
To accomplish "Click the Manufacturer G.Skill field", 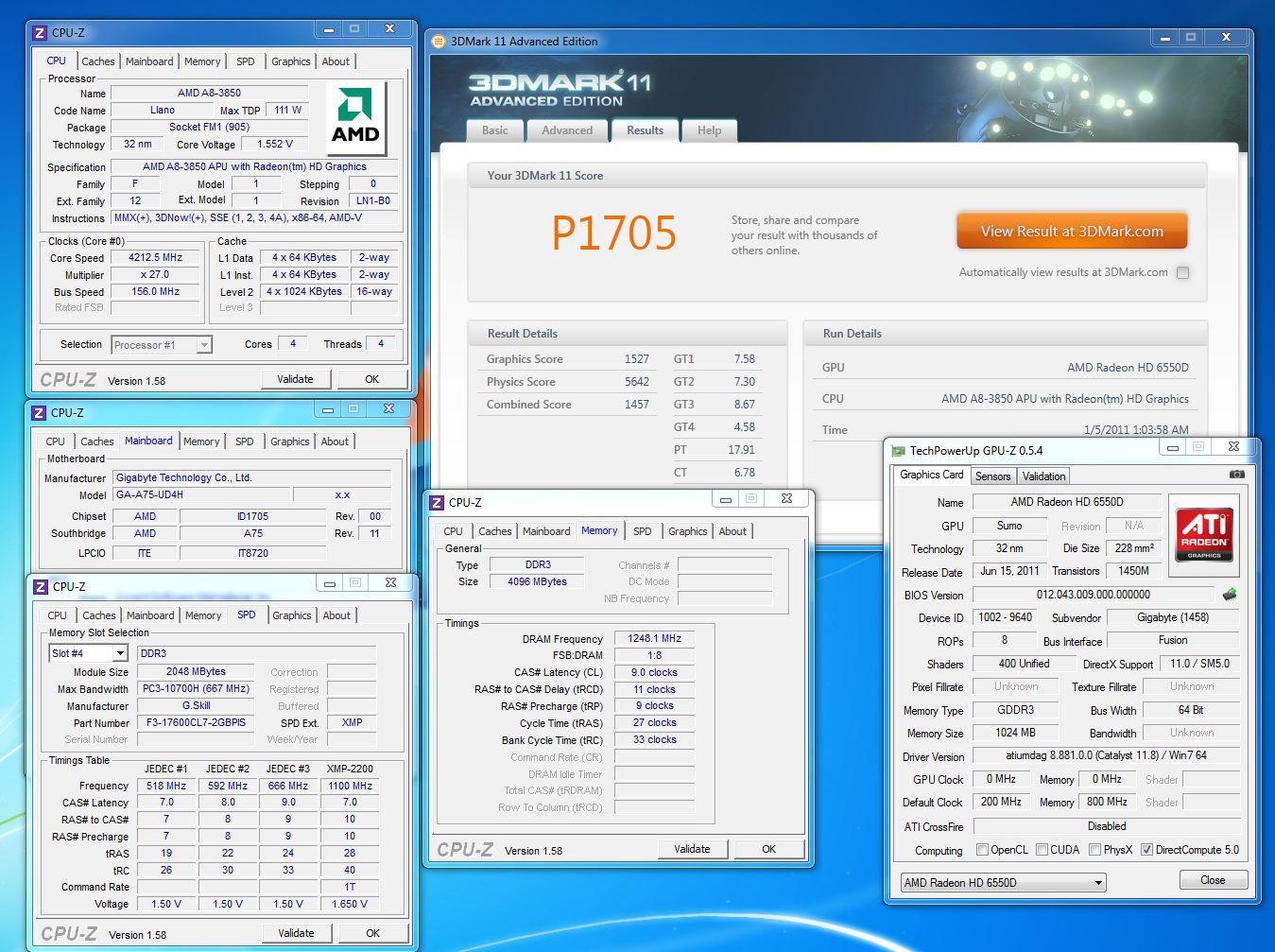I will (196, 705).
